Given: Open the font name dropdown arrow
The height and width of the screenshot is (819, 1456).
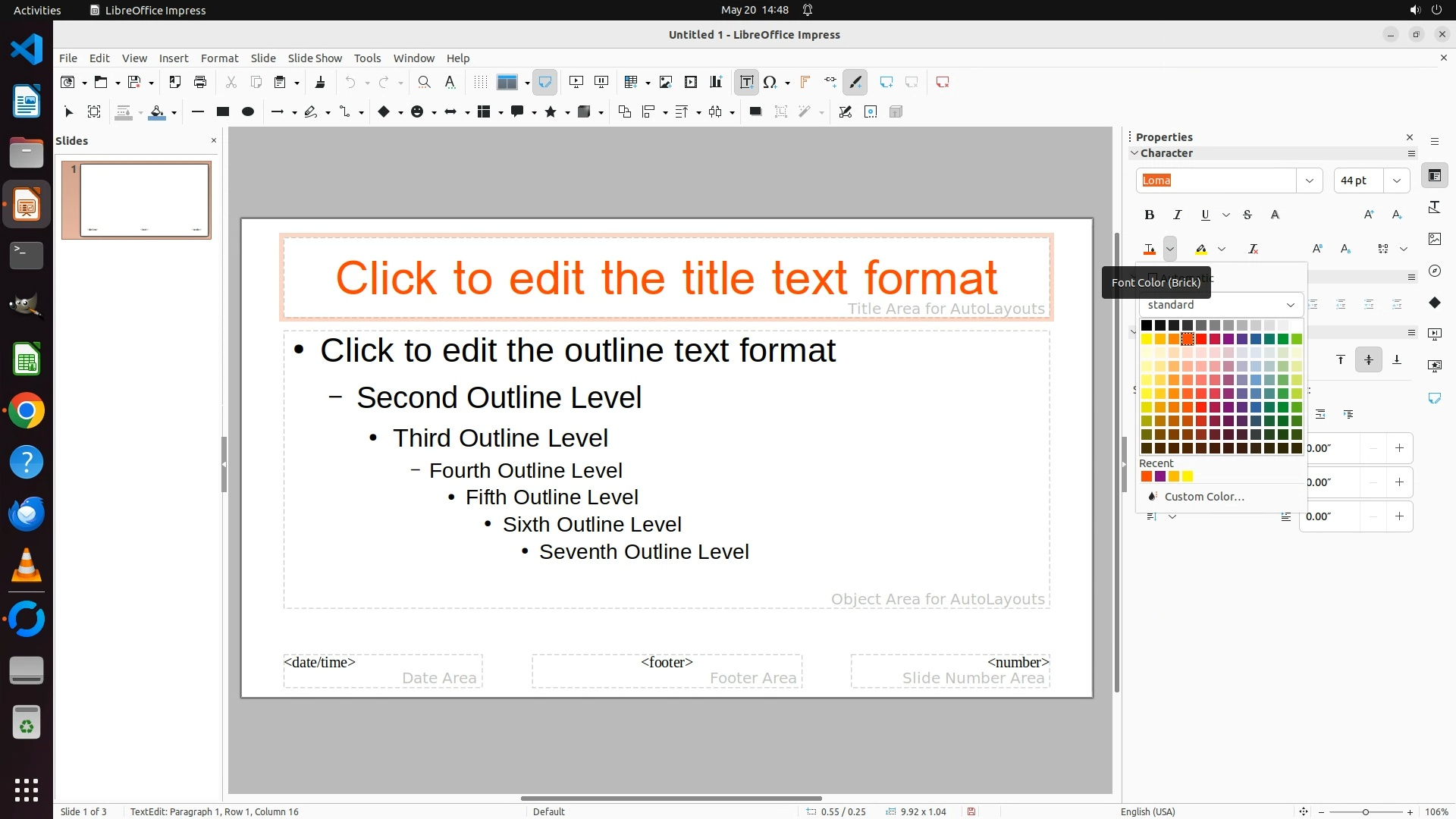Looking at the screenshot, I should pos(1309,180).
